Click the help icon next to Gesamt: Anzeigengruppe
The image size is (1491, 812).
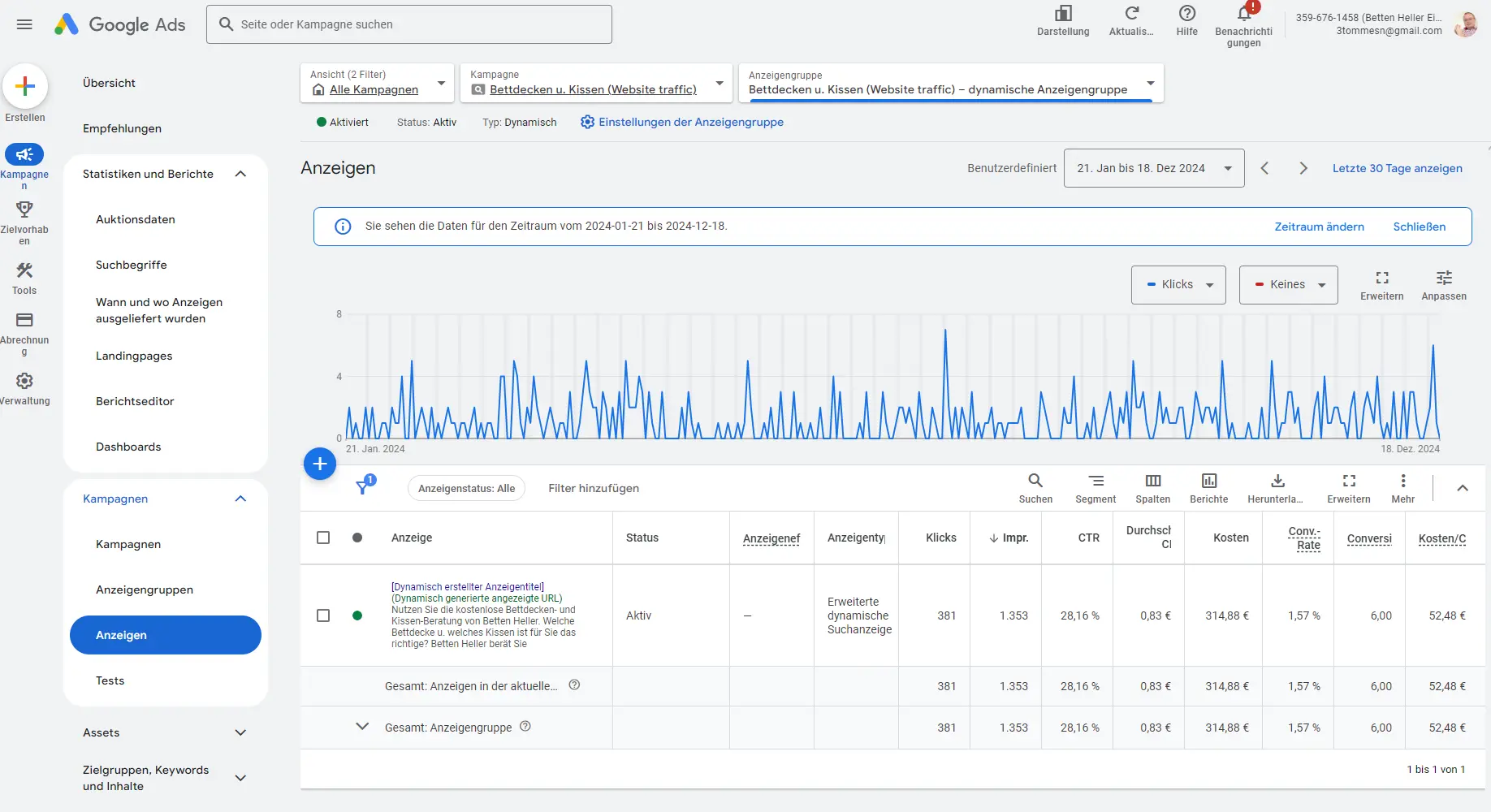click(x=525, y=726)
